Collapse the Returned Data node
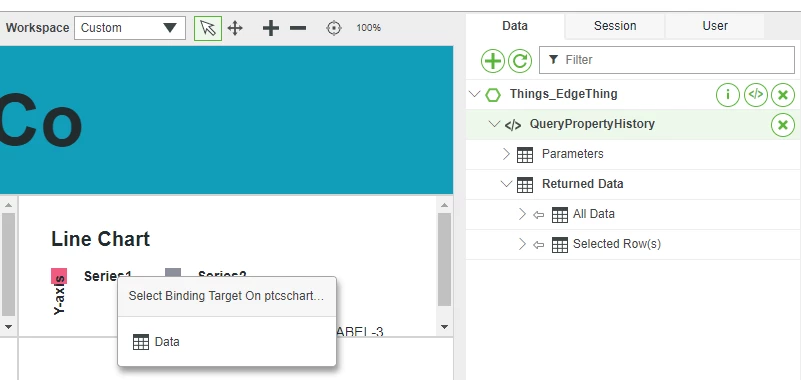The width and height of the screenshot is (801, 380). point(506,184)
